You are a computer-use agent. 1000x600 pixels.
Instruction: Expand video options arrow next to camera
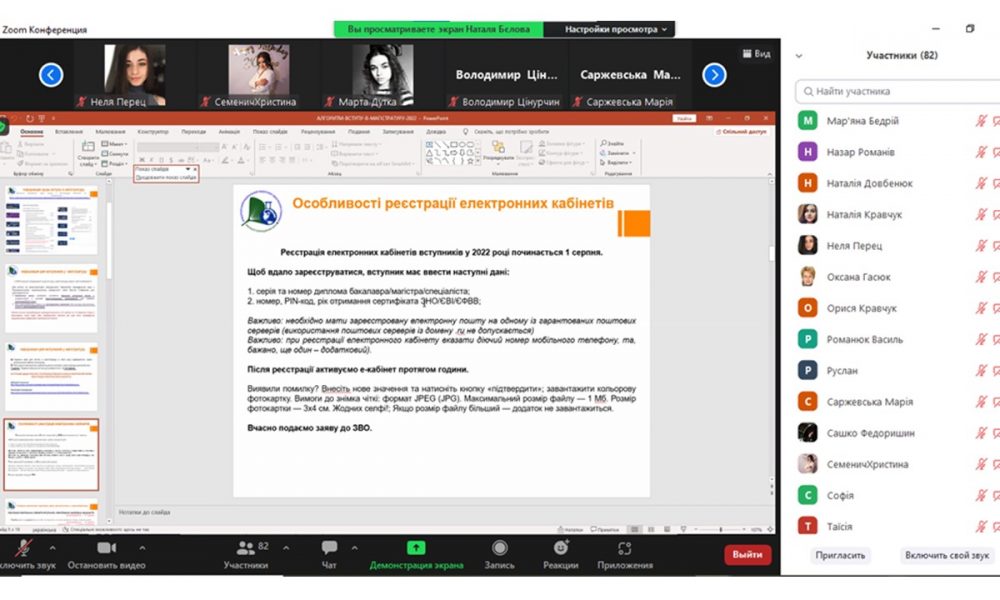(142, 548)
